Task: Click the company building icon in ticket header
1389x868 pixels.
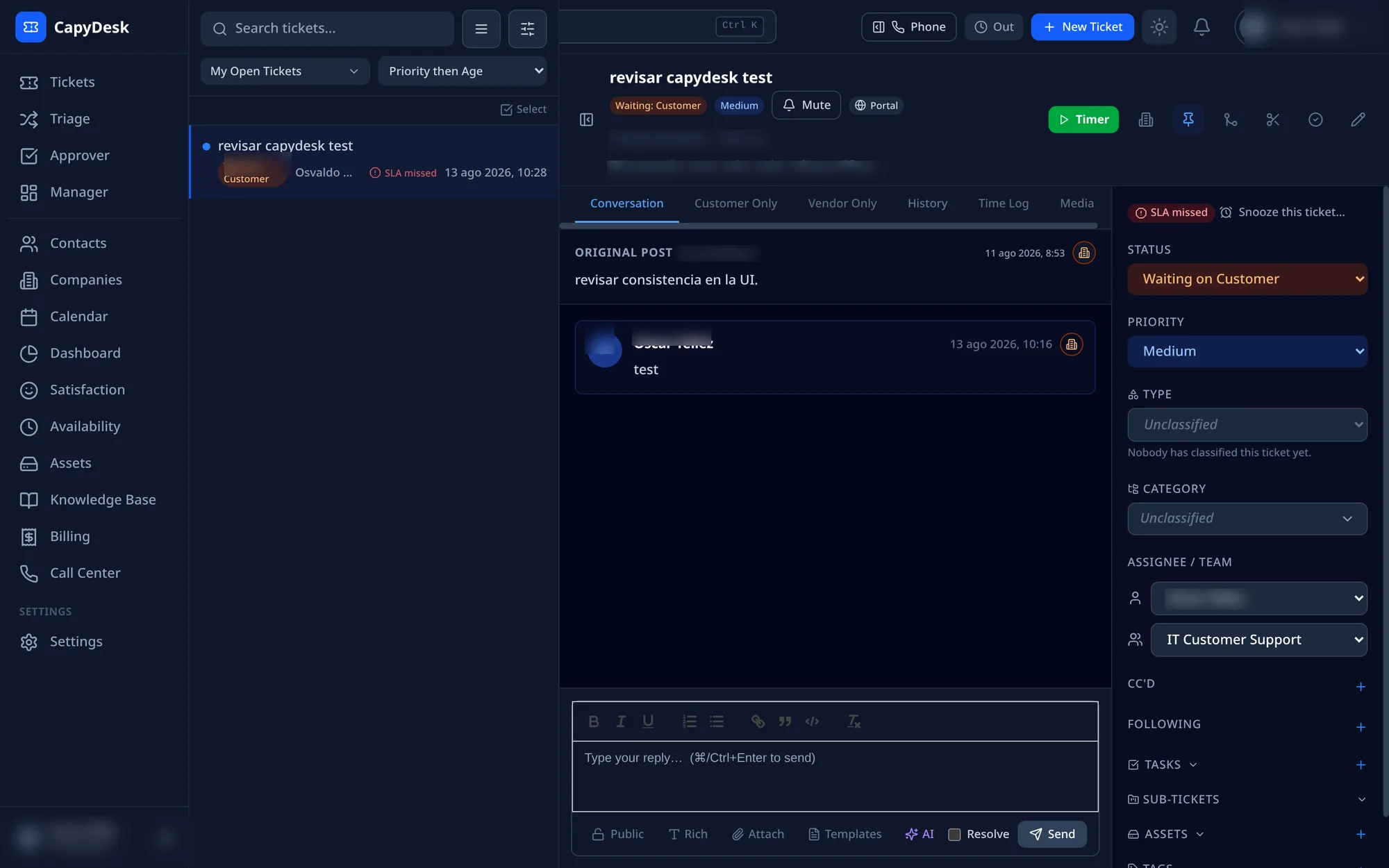Action: pyautogui.click(x=1146, y=119)
